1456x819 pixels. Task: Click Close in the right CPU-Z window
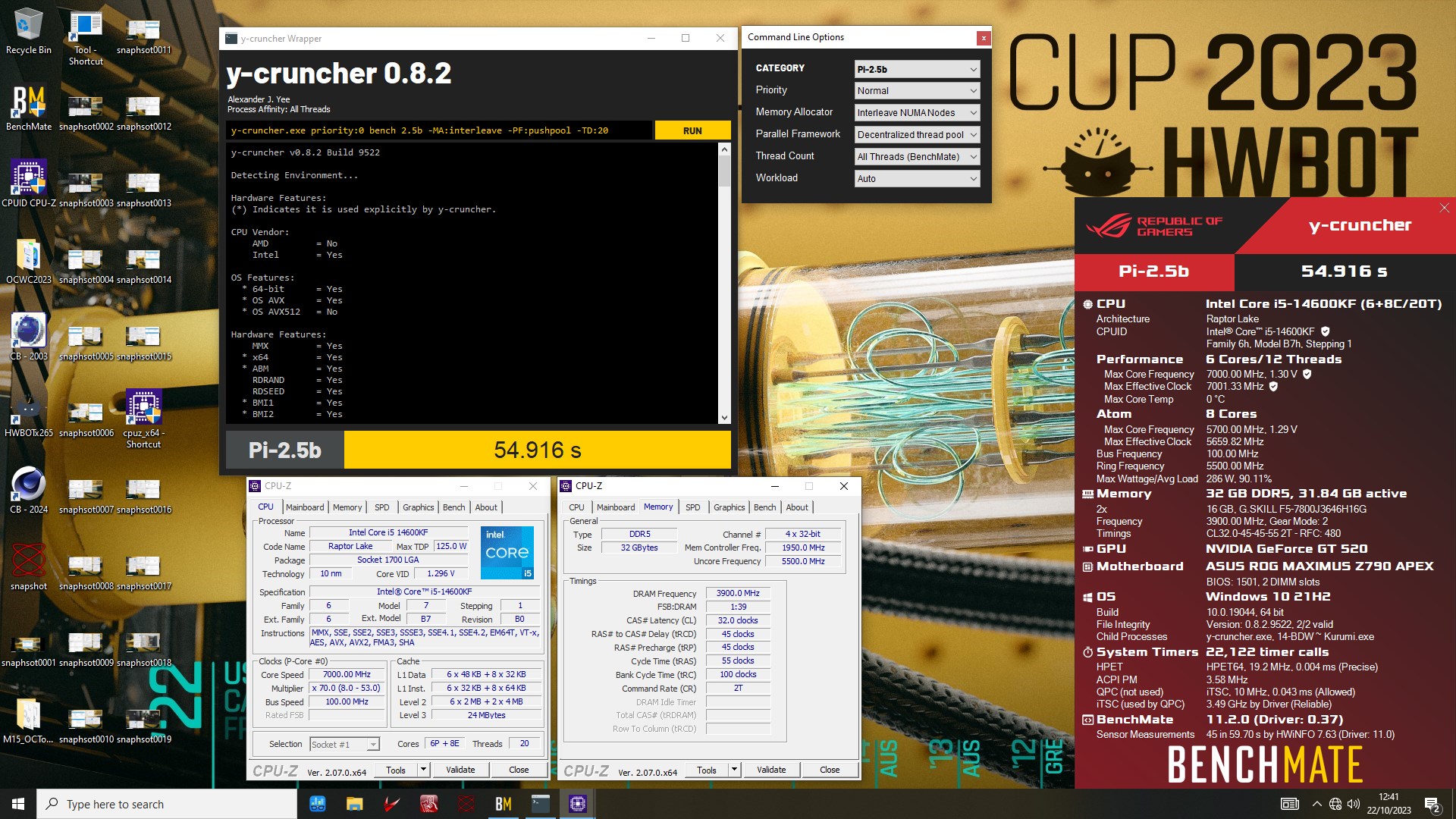point(830,770)
